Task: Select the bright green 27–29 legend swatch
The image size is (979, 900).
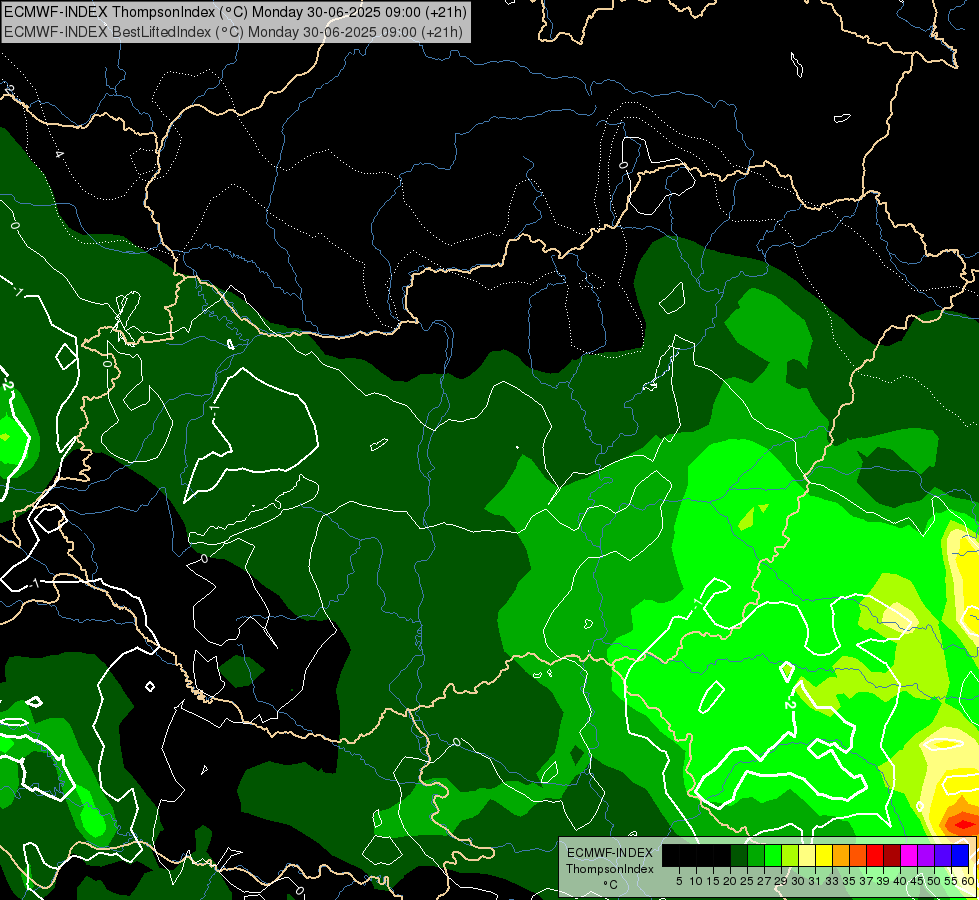Action: click(773, 855)
